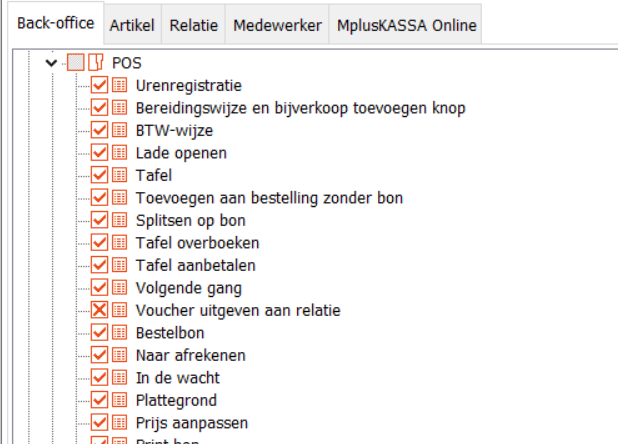The height and width of the screenshot is (444, 618).
Task: Switch to the Artikel tab
Action: click(132, 24)
